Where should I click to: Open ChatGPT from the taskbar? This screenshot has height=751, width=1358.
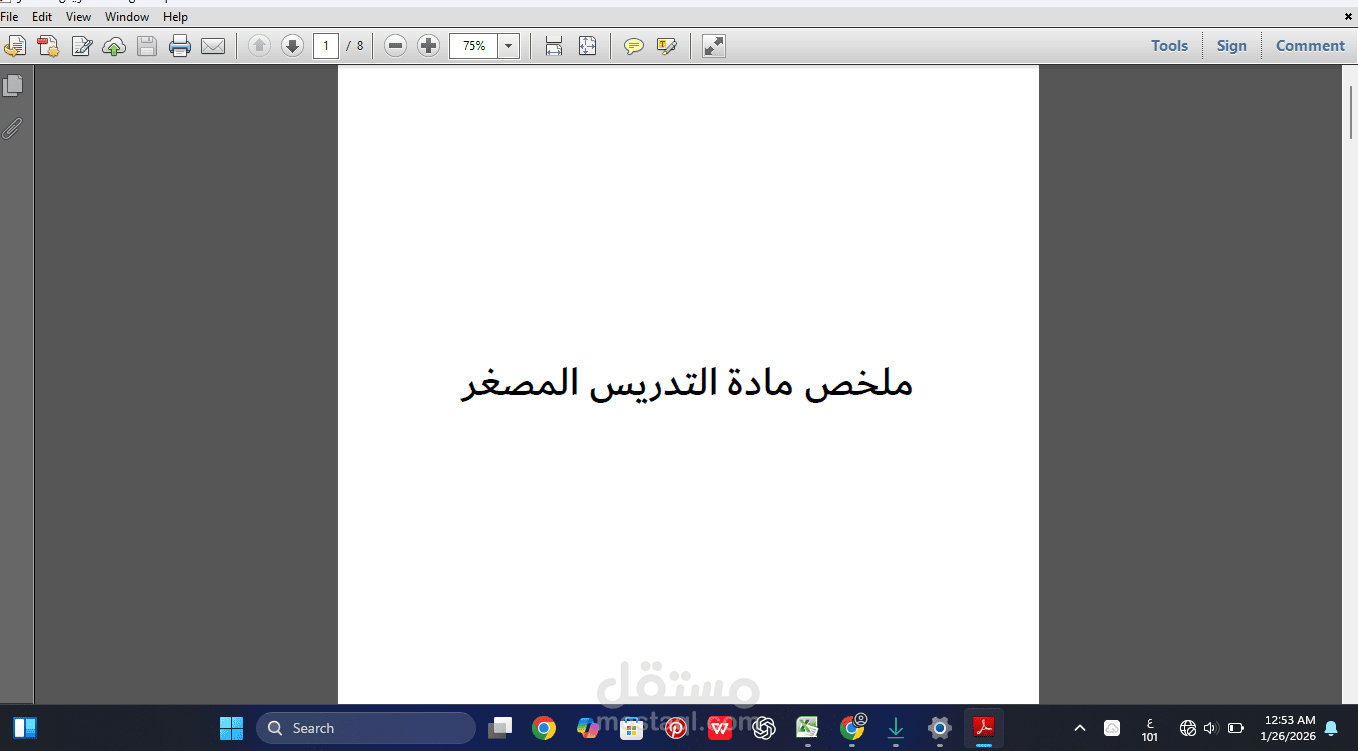point(764,728)
